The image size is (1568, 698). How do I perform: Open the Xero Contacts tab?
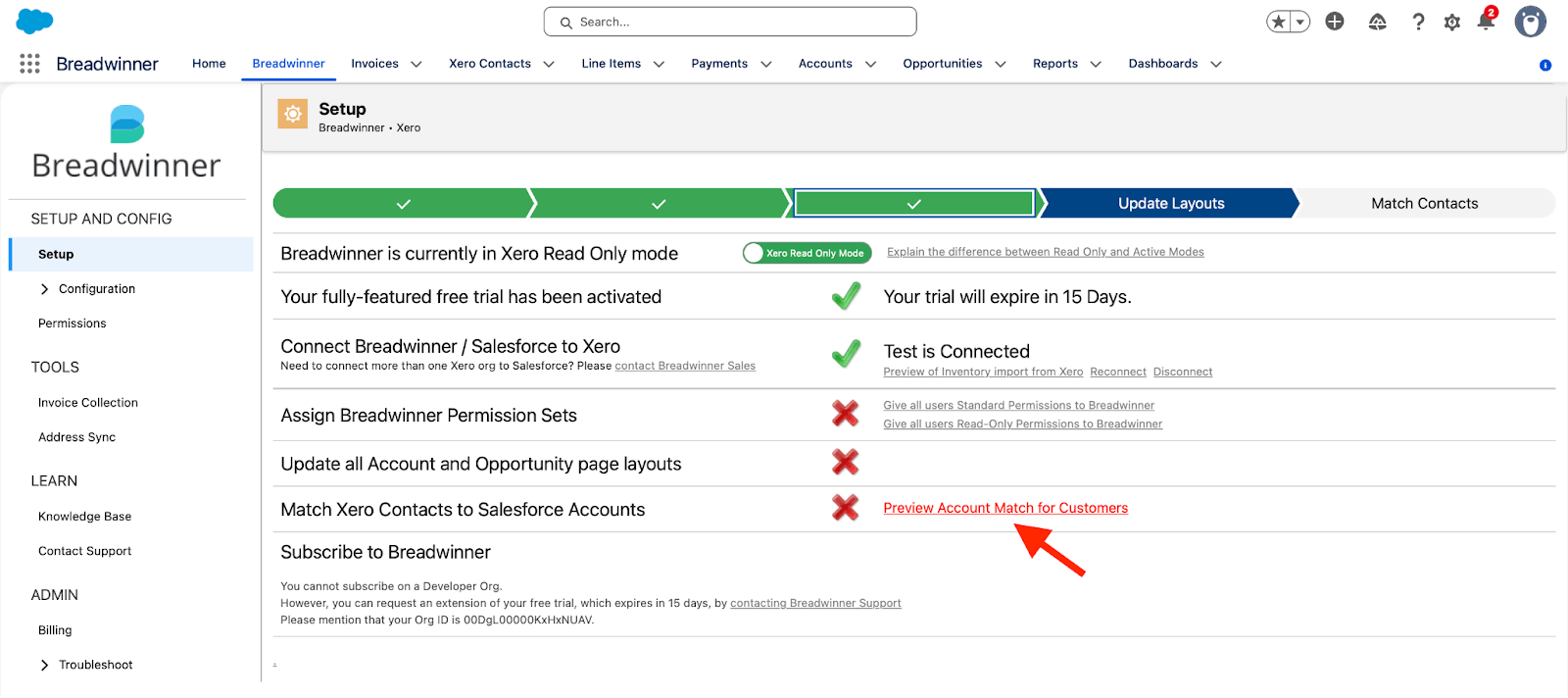(490, 64)
